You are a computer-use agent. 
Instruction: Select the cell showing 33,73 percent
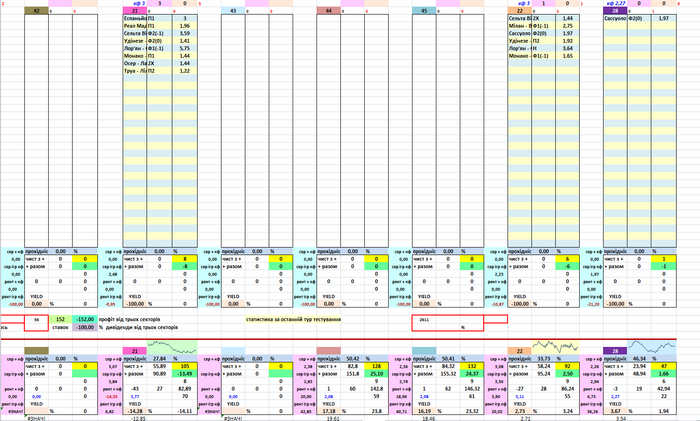[x=544, y=358]
